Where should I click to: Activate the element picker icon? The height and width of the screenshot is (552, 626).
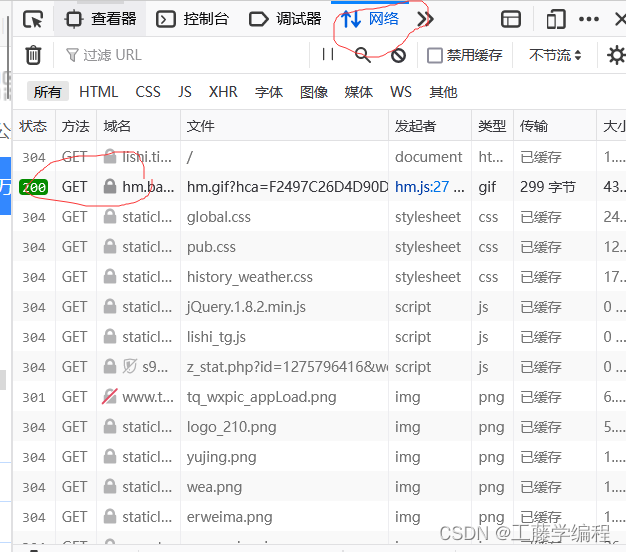point(33,19)
